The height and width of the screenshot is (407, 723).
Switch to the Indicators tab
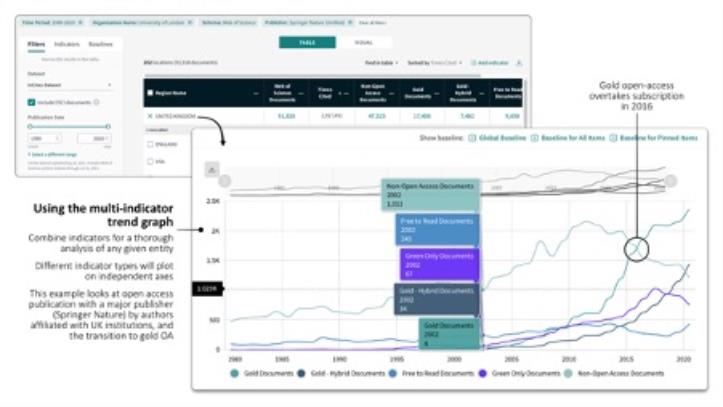(x=67, y=44)
